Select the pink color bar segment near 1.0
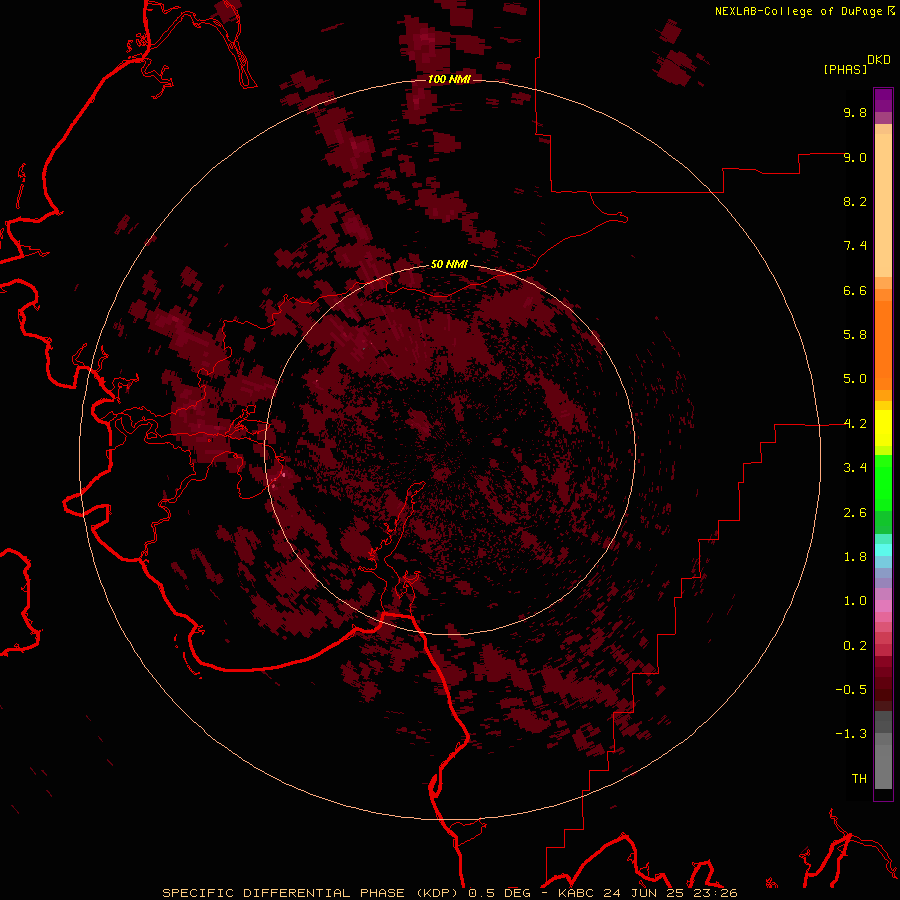This screenshot has height=900, width=900. coord(883,606)
